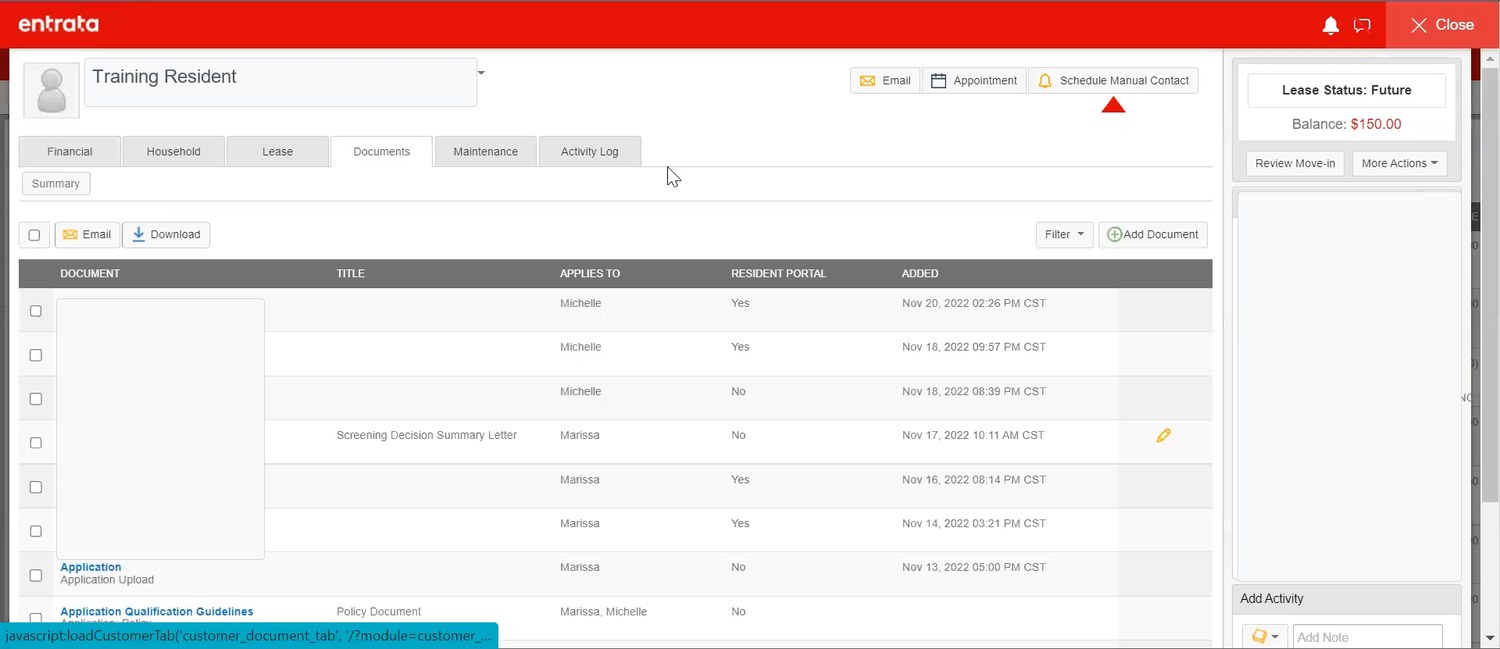1500x649 pixels.
Task: Open the Filter dropdown
Action: click(x=1064, y=235)
